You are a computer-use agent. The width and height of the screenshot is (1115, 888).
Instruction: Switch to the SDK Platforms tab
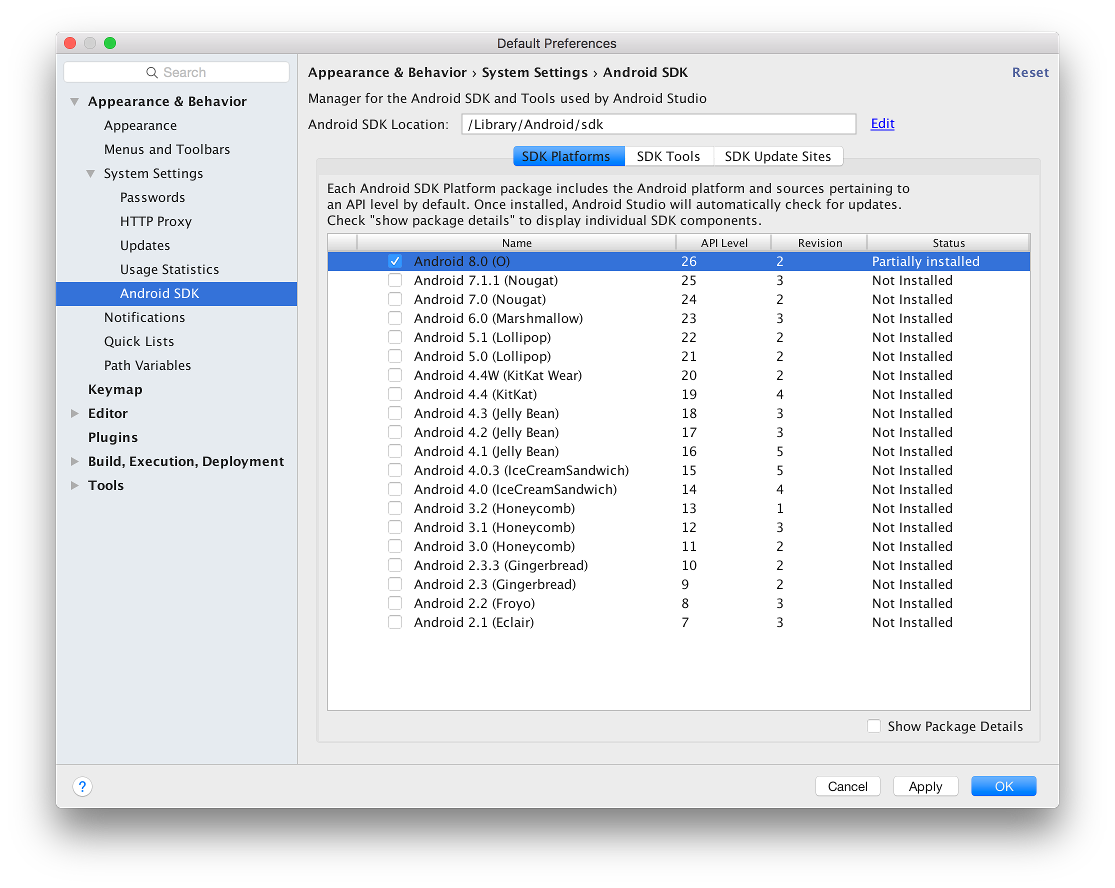tap(568, 156)
